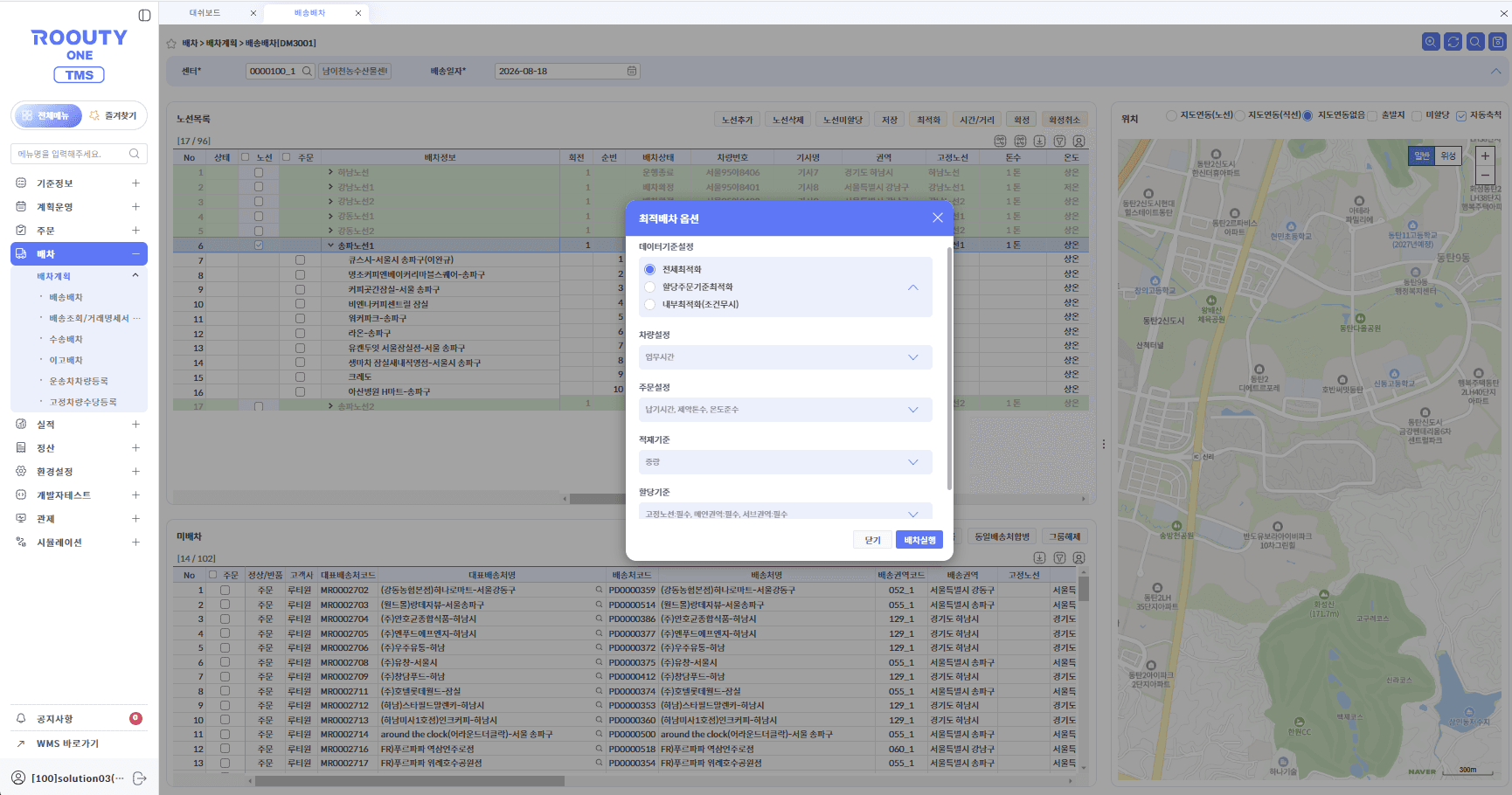The image size is (1512, 795).
Task: Click the filter icon above the 미배차 grid
Action: coord(1059,557)
